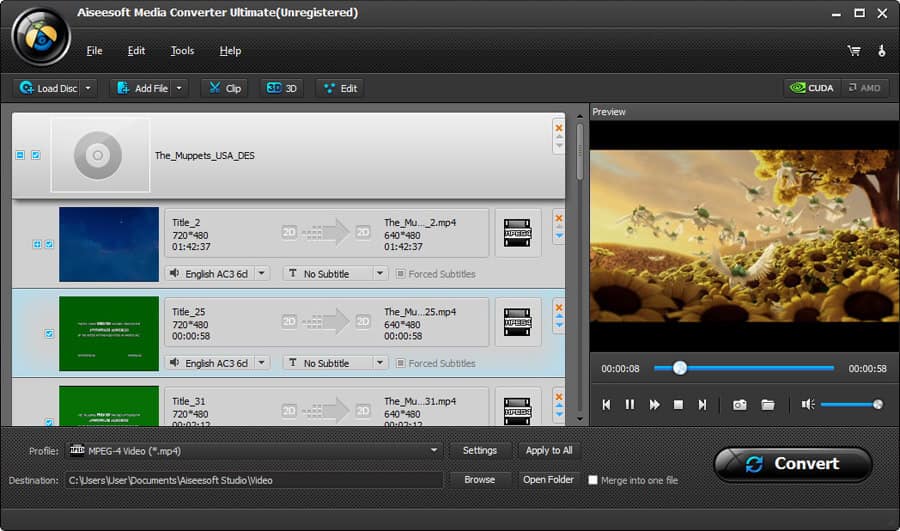Remove Title_2 with the orange X
The height and width of the screenshot is (531, 900).
(x=558, y=218)
